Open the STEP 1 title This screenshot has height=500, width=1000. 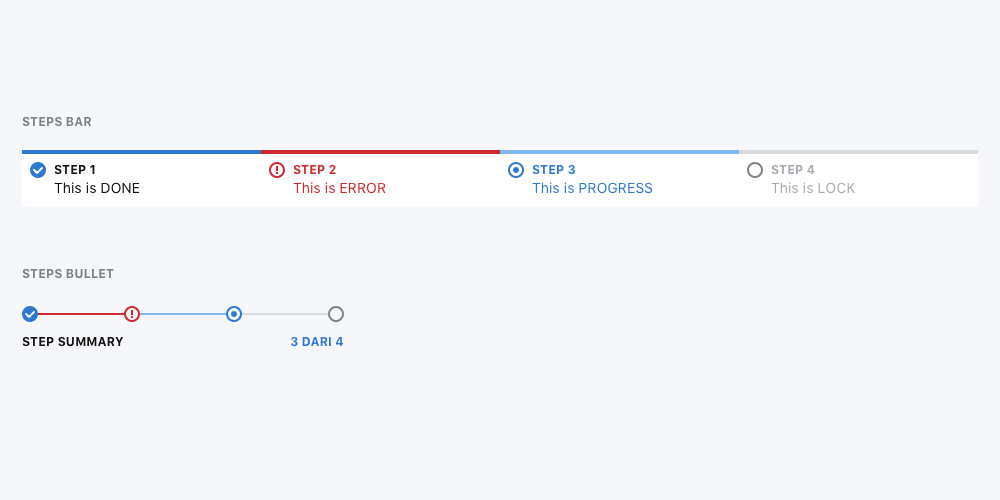75,170
